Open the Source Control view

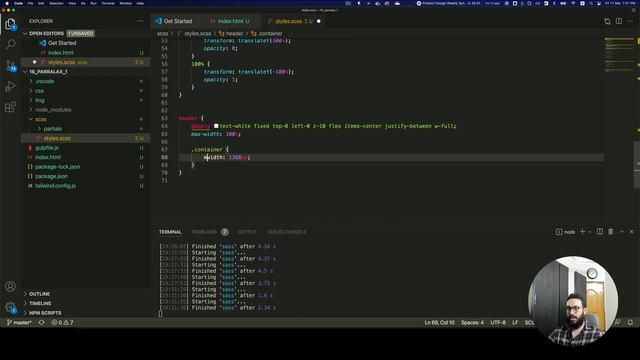[x=11, y=65]
